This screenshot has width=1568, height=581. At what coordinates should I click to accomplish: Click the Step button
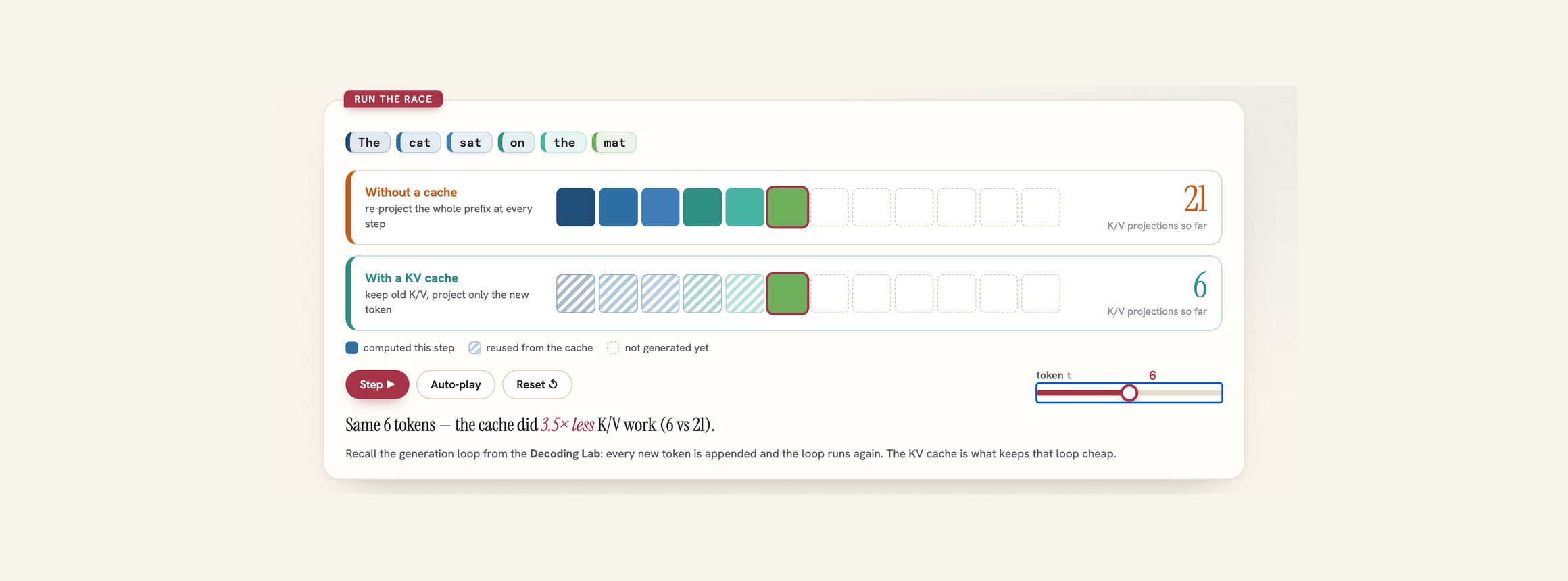tap(377, 384)
